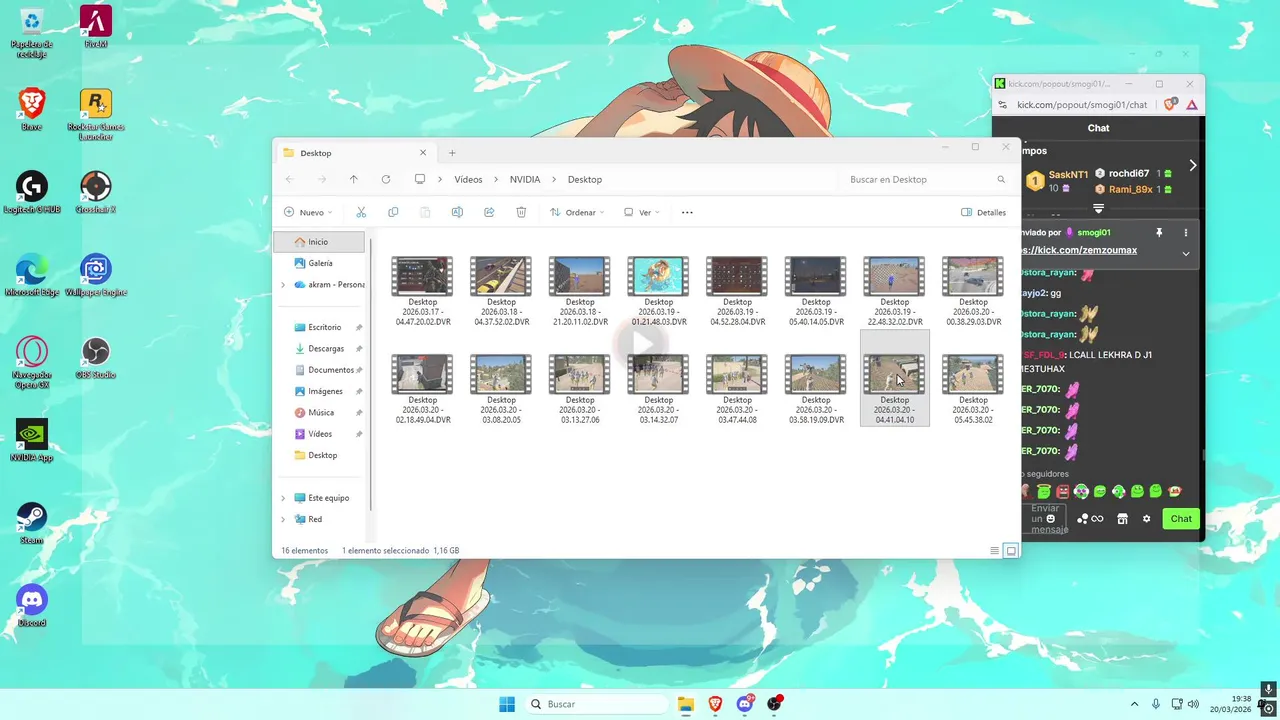The height and width of the screenshot is (720, 1280).
Task: Click SaskNT1 in the chat leaderboard
Action: 1068,175
